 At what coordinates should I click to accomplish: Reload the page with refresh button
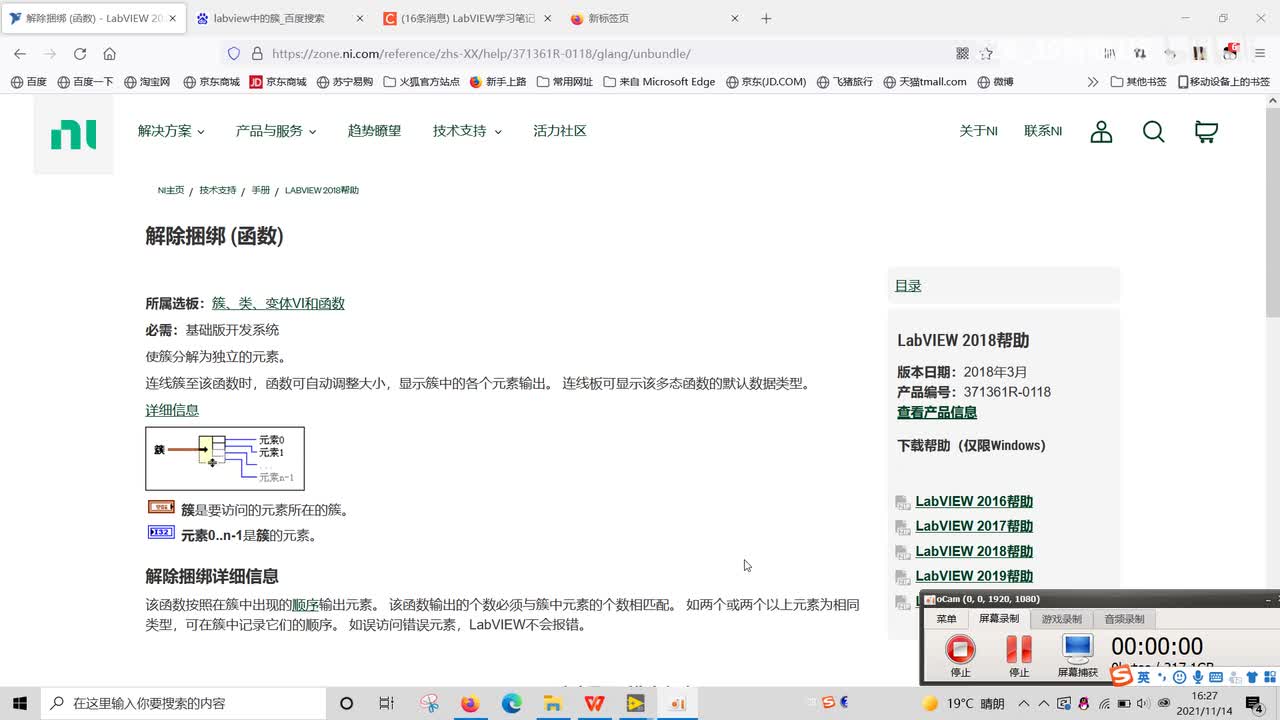(x=80, y=53)
